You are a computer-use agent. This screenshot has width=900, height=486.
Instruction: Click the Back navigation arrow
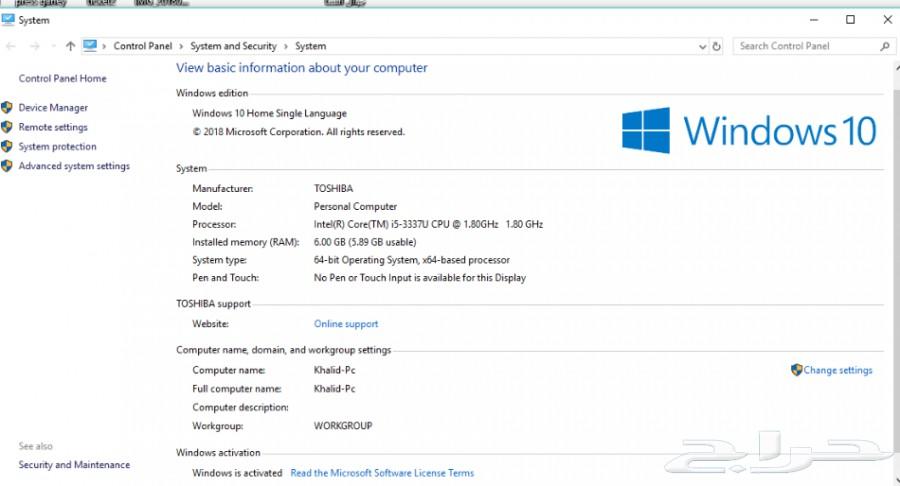(x=11, y=46)
